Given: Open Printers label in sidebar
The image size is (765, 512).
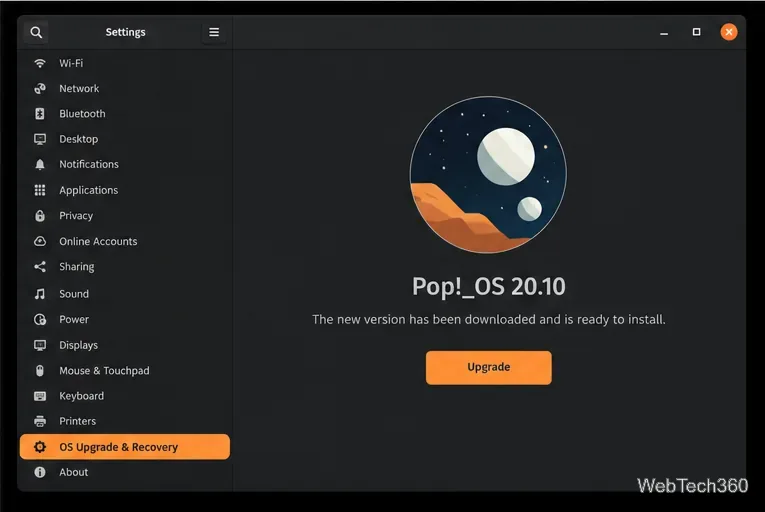Looking at the screenshot, I should click(x=78, y=421).
